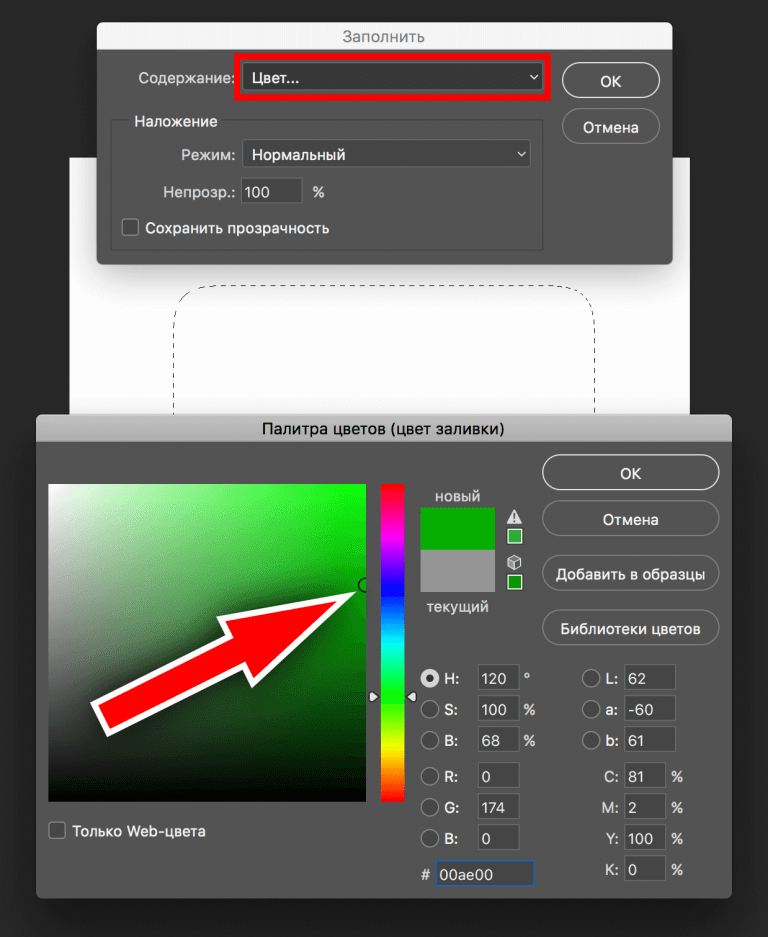Click the right hue slider arrow

tap(412, 697)
